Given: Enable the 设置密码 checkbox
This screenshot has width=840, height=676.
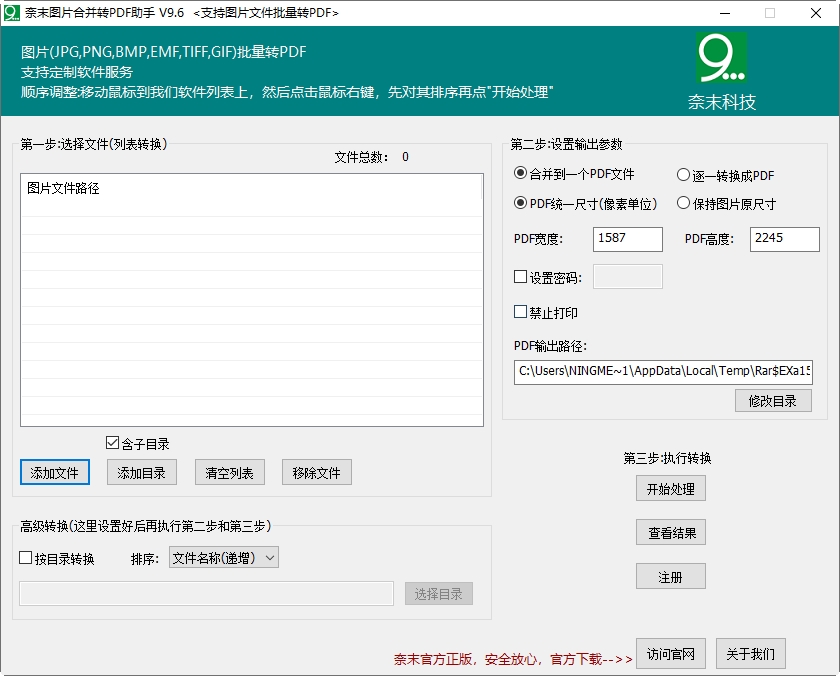Looking at the screenshot, I should click(x=520, y=277).
